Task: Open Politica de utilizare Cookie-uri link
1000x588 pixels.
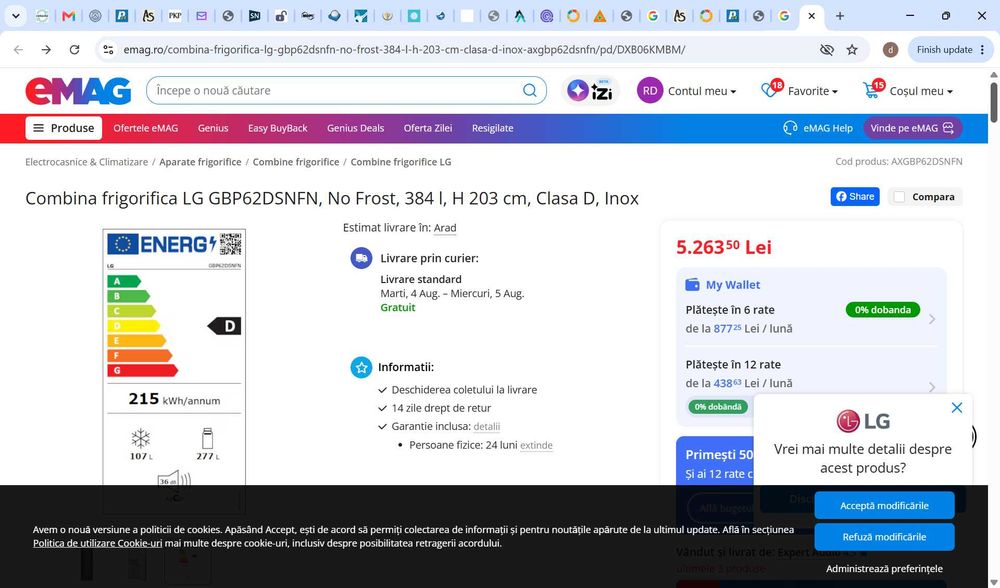Action: click(98, 543)
